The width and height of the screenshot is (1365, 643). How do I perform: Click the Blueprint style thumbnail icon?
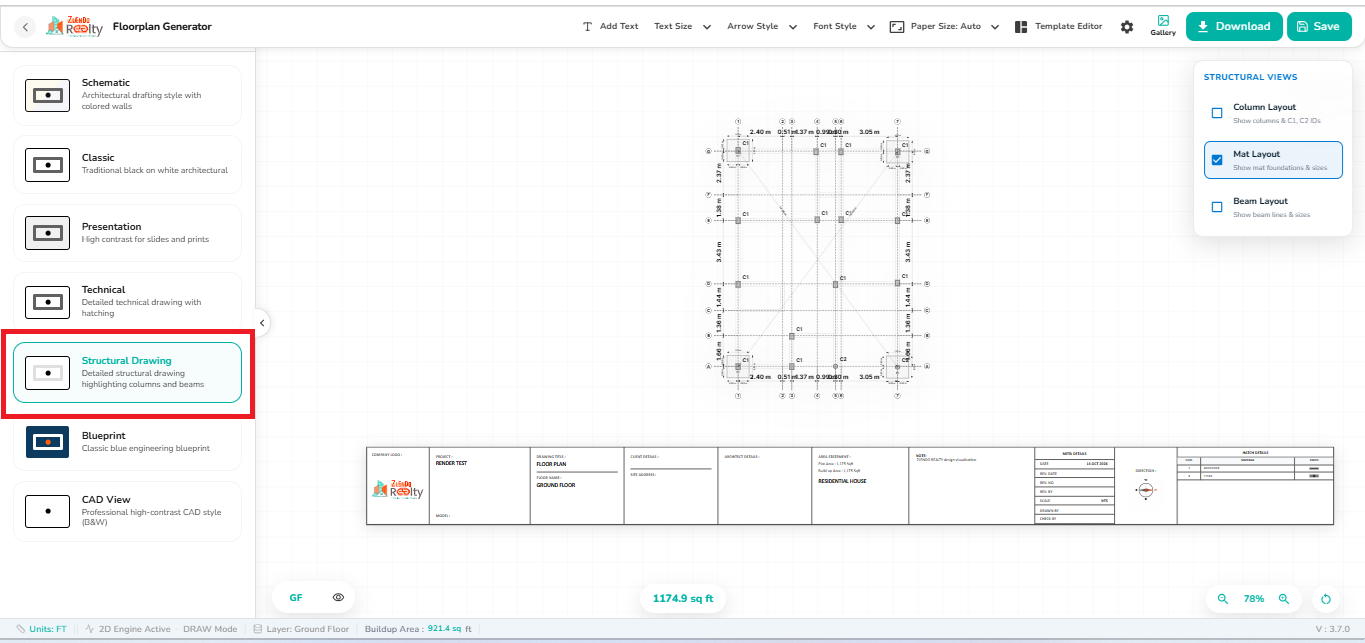pos(47,441)
